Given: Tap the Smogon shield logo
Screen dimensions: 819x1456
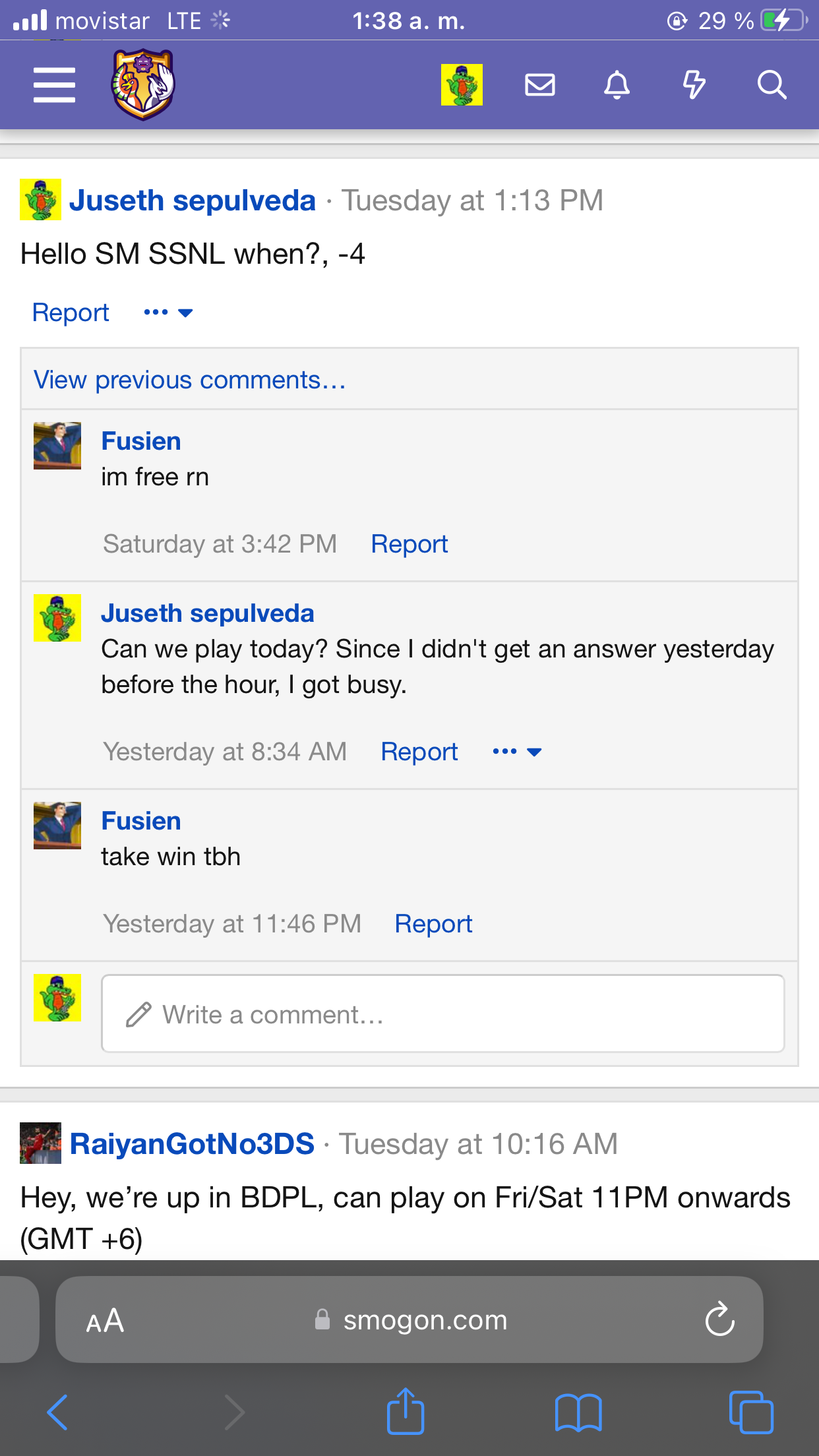Looking at the screenshot, I should [143, 84].
